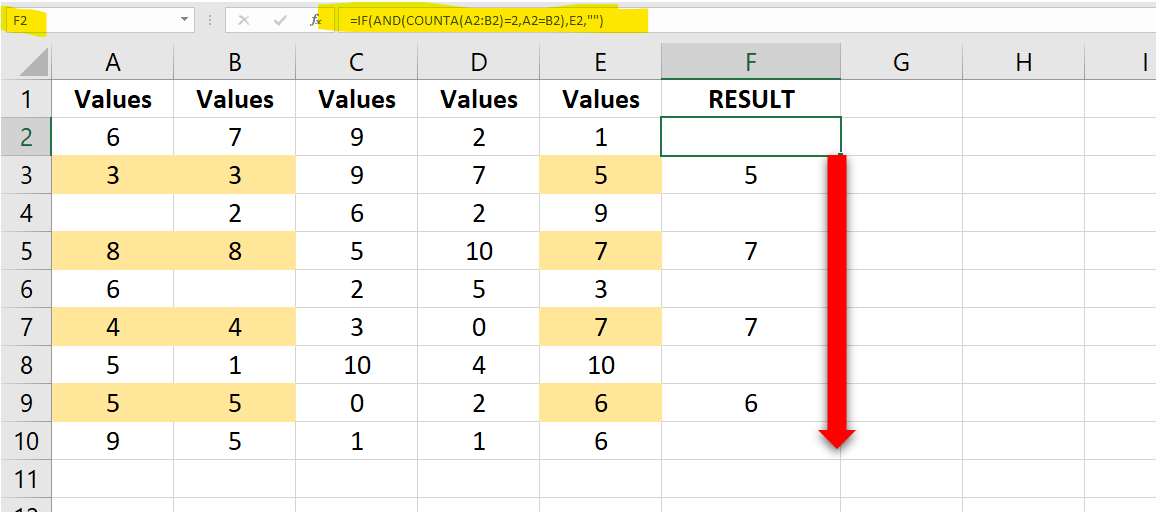Screen dimensions: 1156x512
Task: Click cell D7 containing 0
Action: 479,327
